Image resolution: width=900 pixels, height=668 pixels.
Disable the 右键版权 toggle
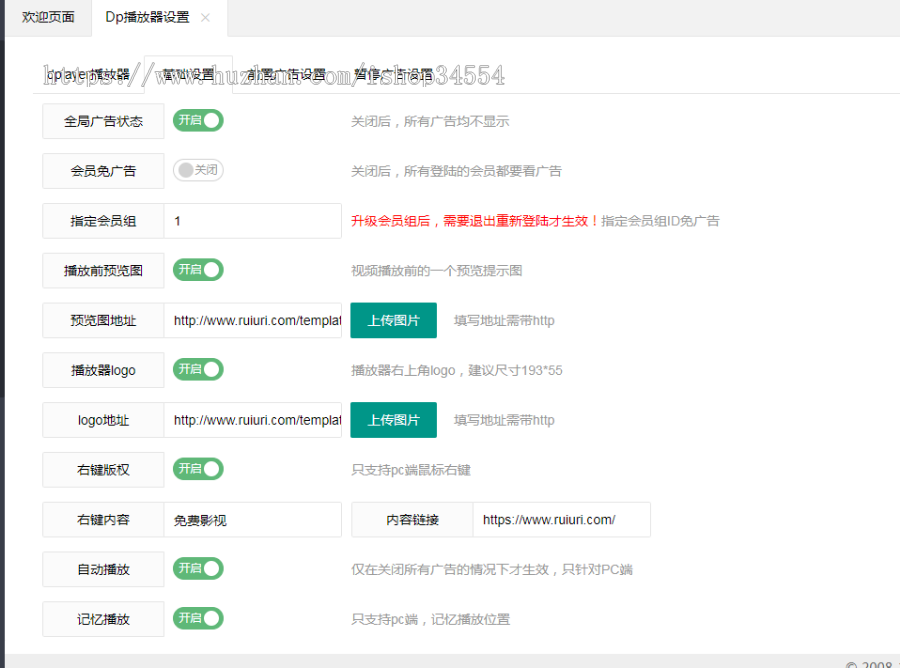(x=197, y=468)
